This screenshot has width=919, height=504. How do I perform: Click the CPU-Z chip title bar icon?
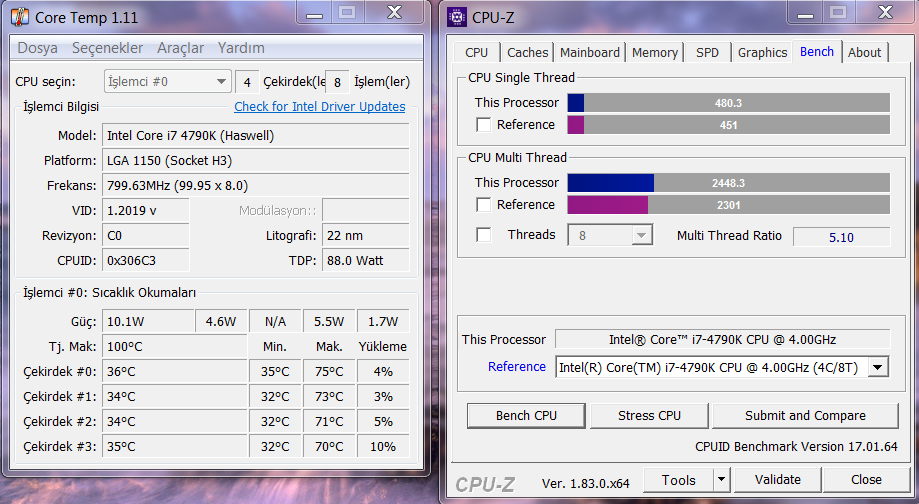coord(457,17)
